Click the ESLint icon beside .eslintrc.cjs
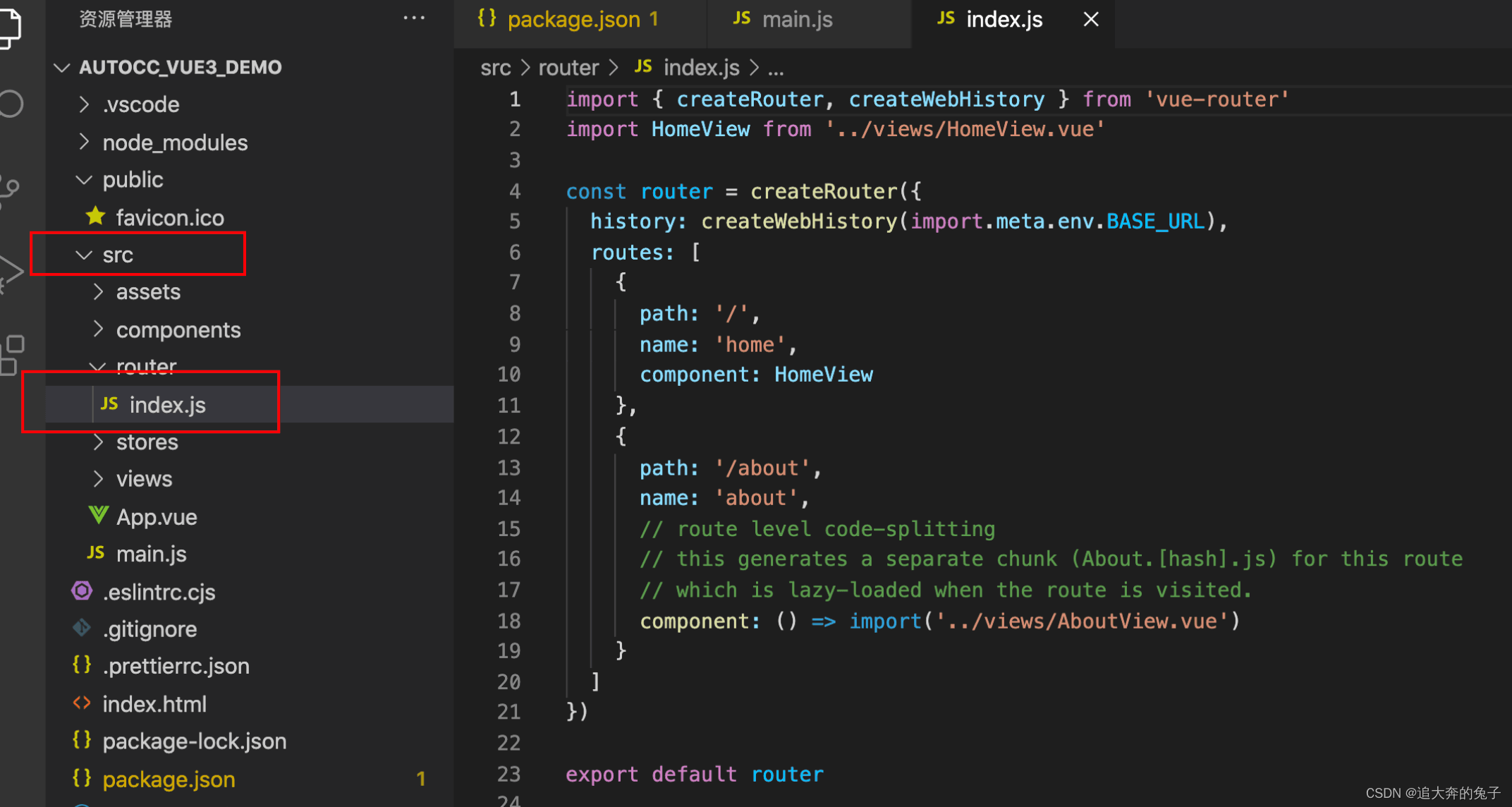1512x807 pixels. (x=83, y=590)
